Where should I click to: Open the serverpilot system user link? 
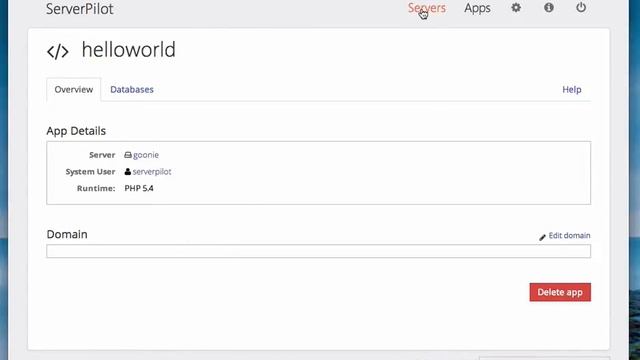point(152,172)
